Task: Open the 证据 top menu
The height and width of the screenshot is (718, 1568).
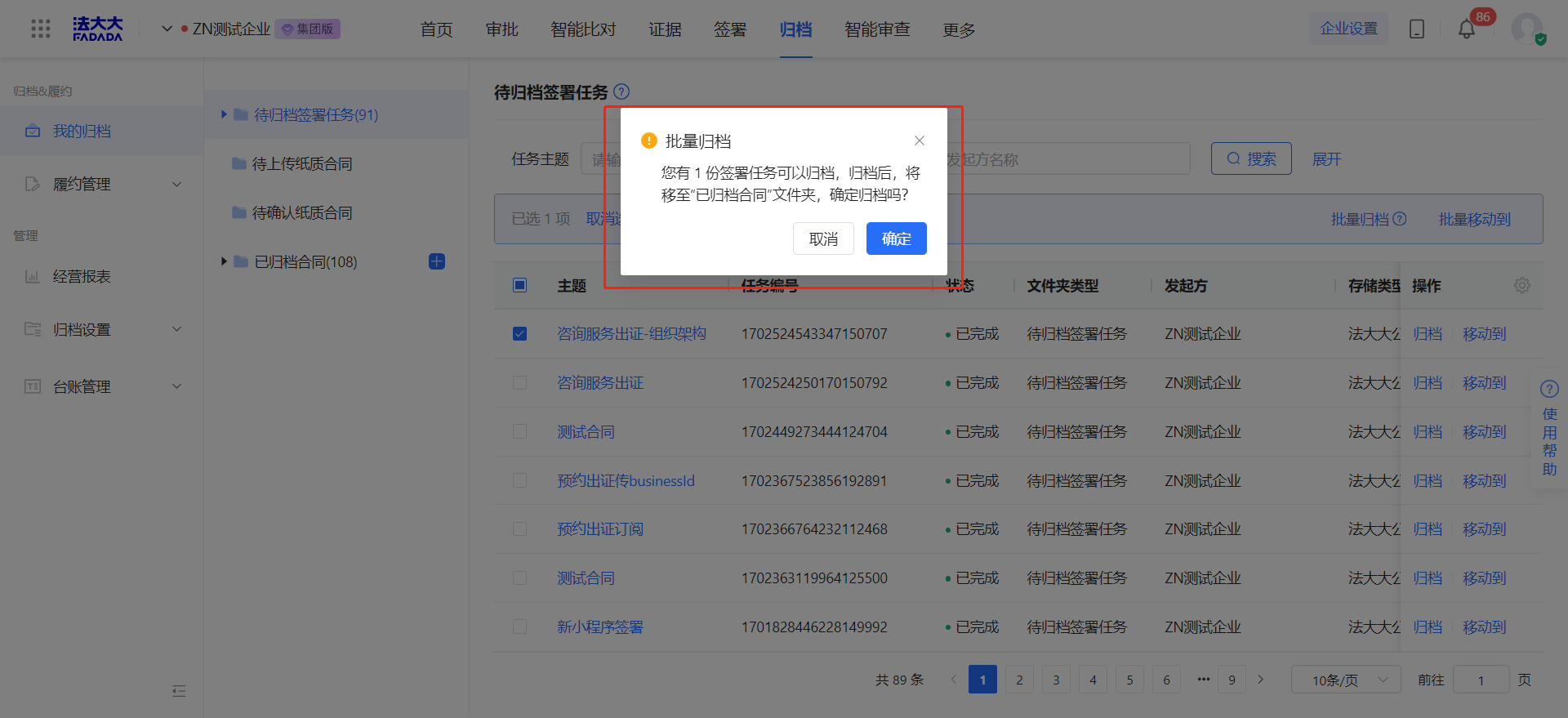Action: coord(665,29)
